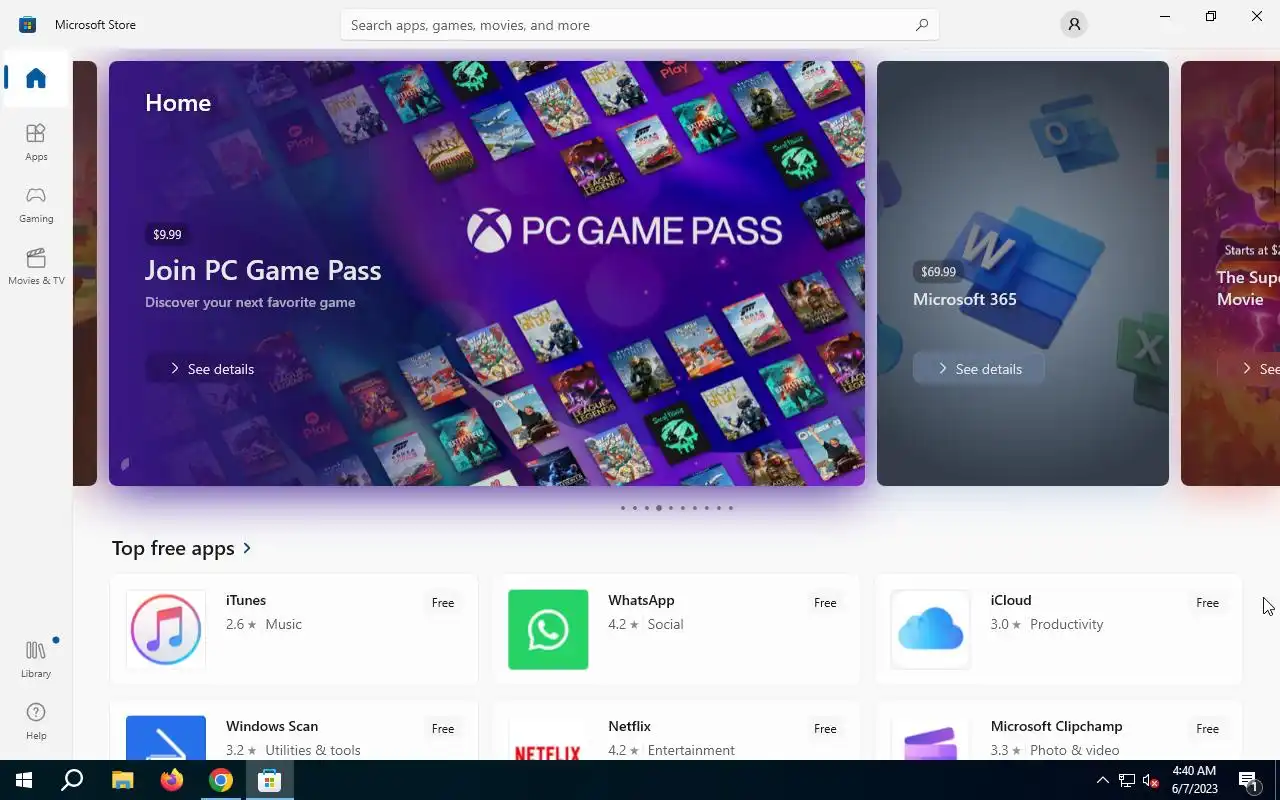This screenshot has width=1280, height=800.
Task: Click the iCloud Productivity category text
Action: point(1067,624)
